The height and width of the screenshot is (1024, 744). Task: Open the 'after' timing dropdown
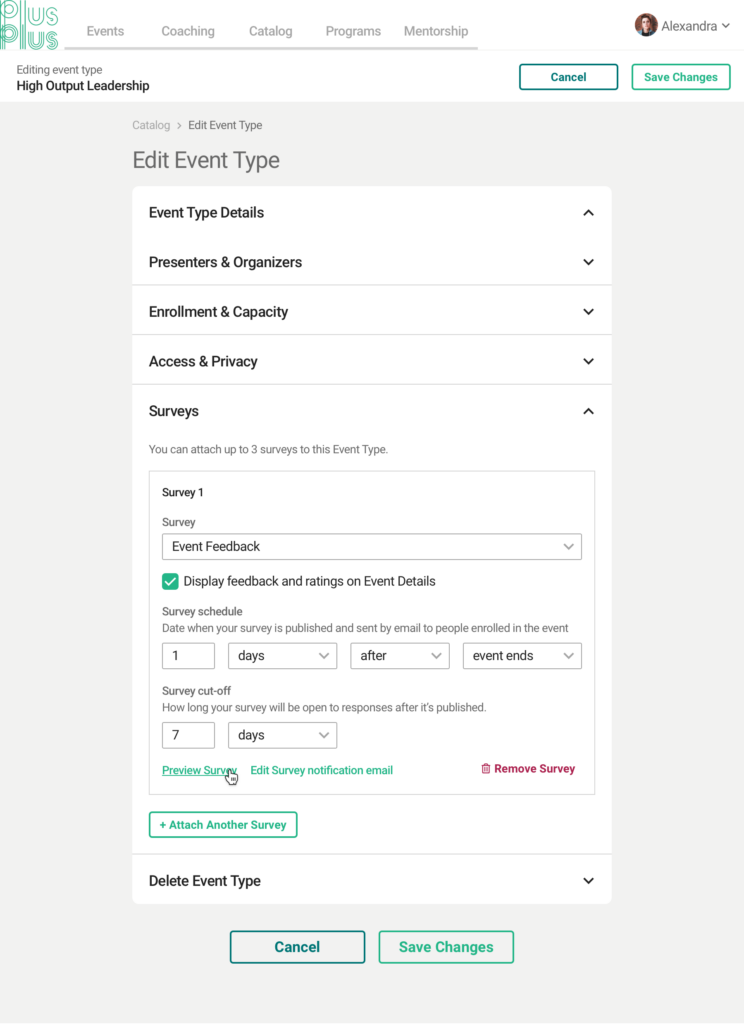(x=400, y=656)
